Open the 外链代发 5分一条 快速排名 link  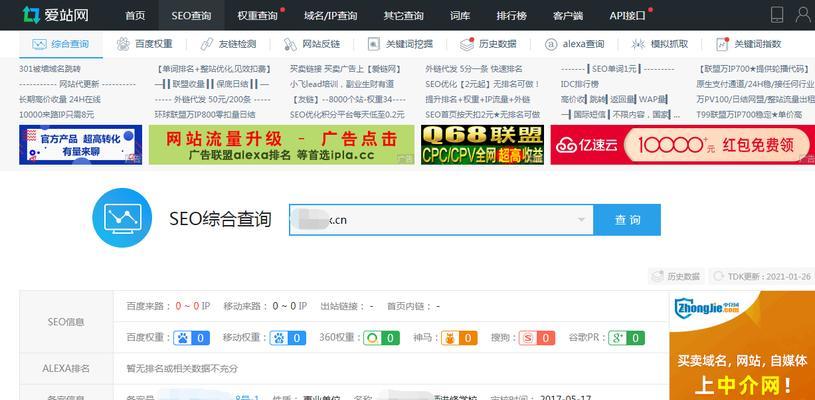click(x=474, y=69)
